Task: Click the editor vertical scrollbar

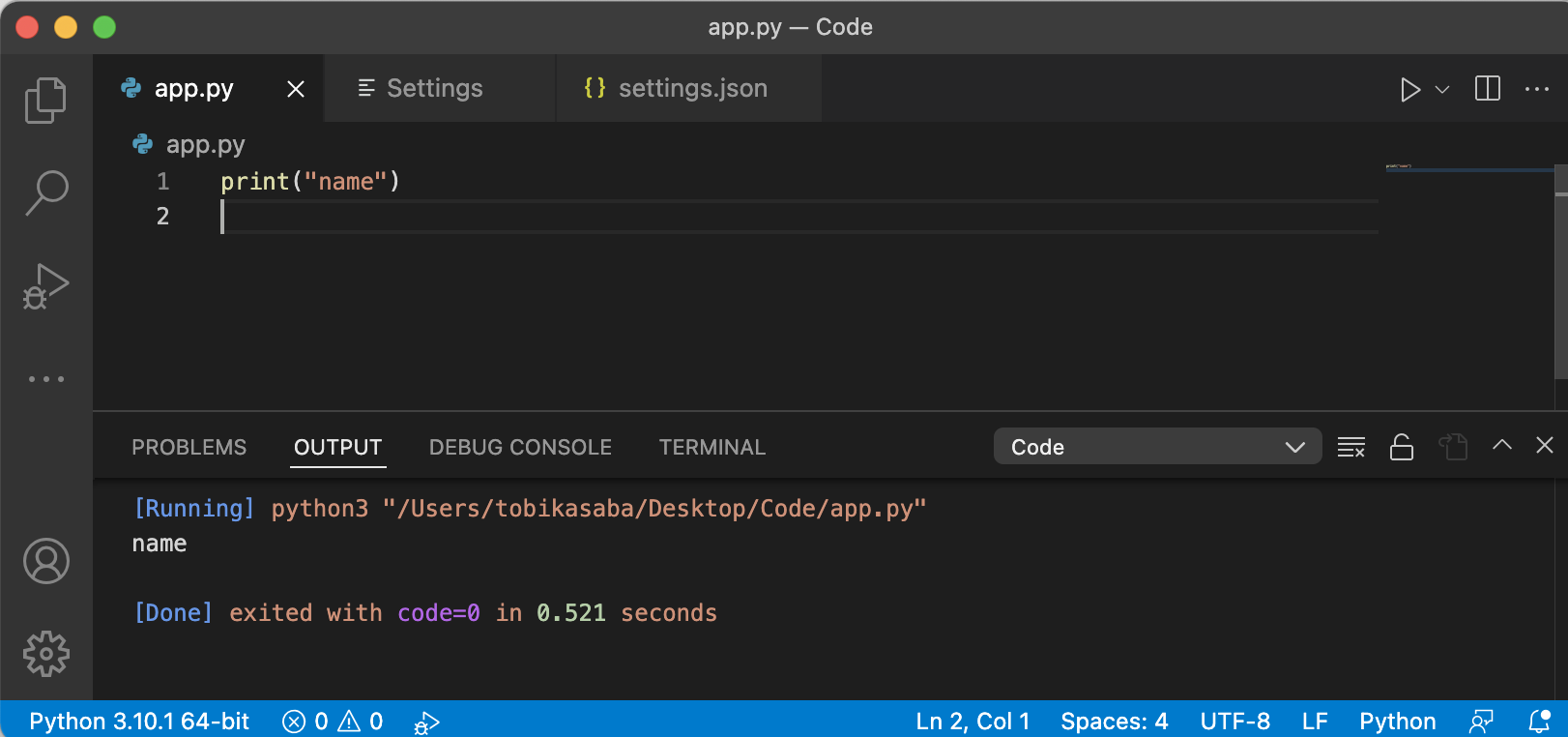Action: click(1560, 280)
